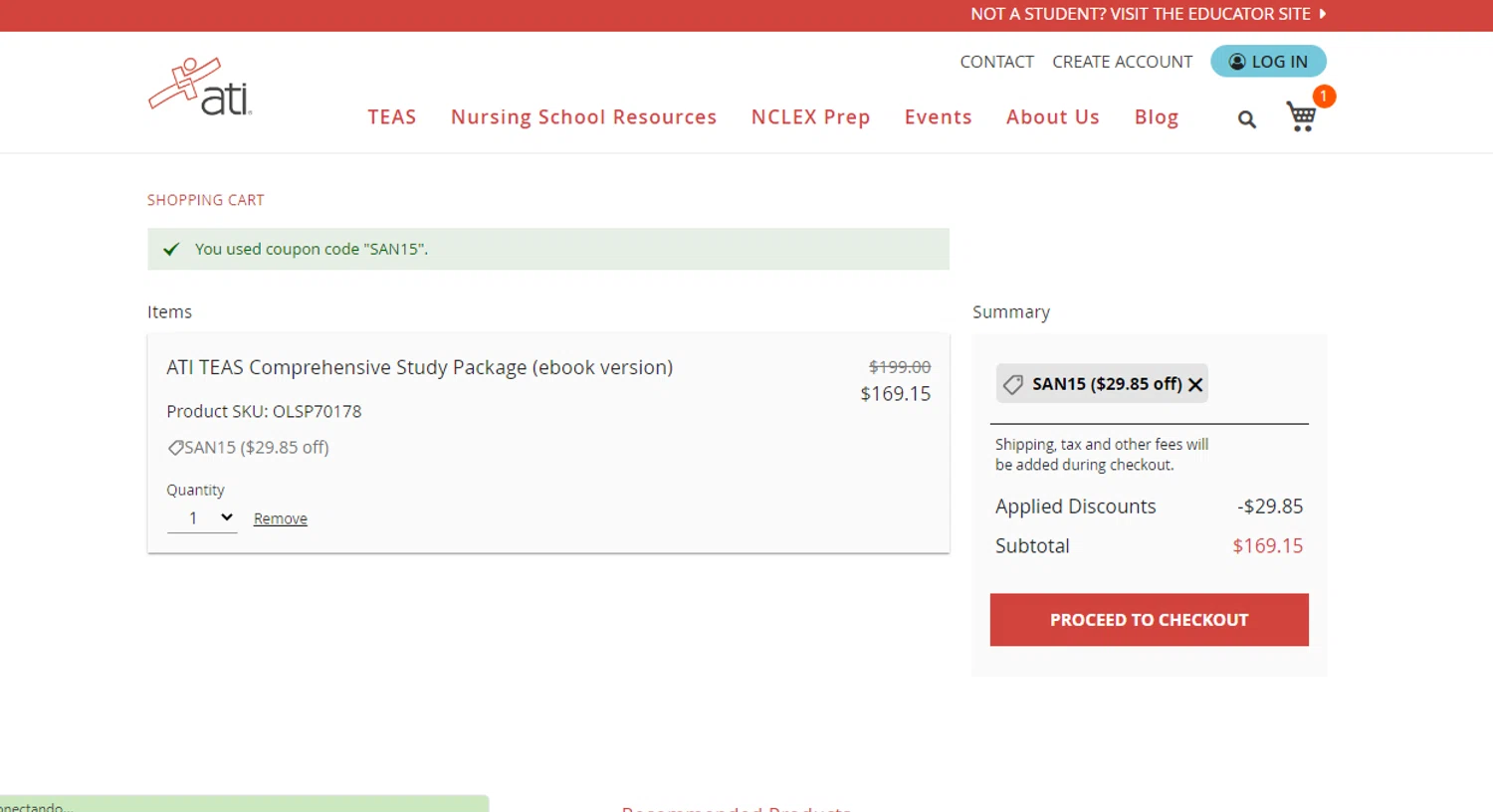
Task: Open the Quantity dropdown
Action: tap(202, 518)
